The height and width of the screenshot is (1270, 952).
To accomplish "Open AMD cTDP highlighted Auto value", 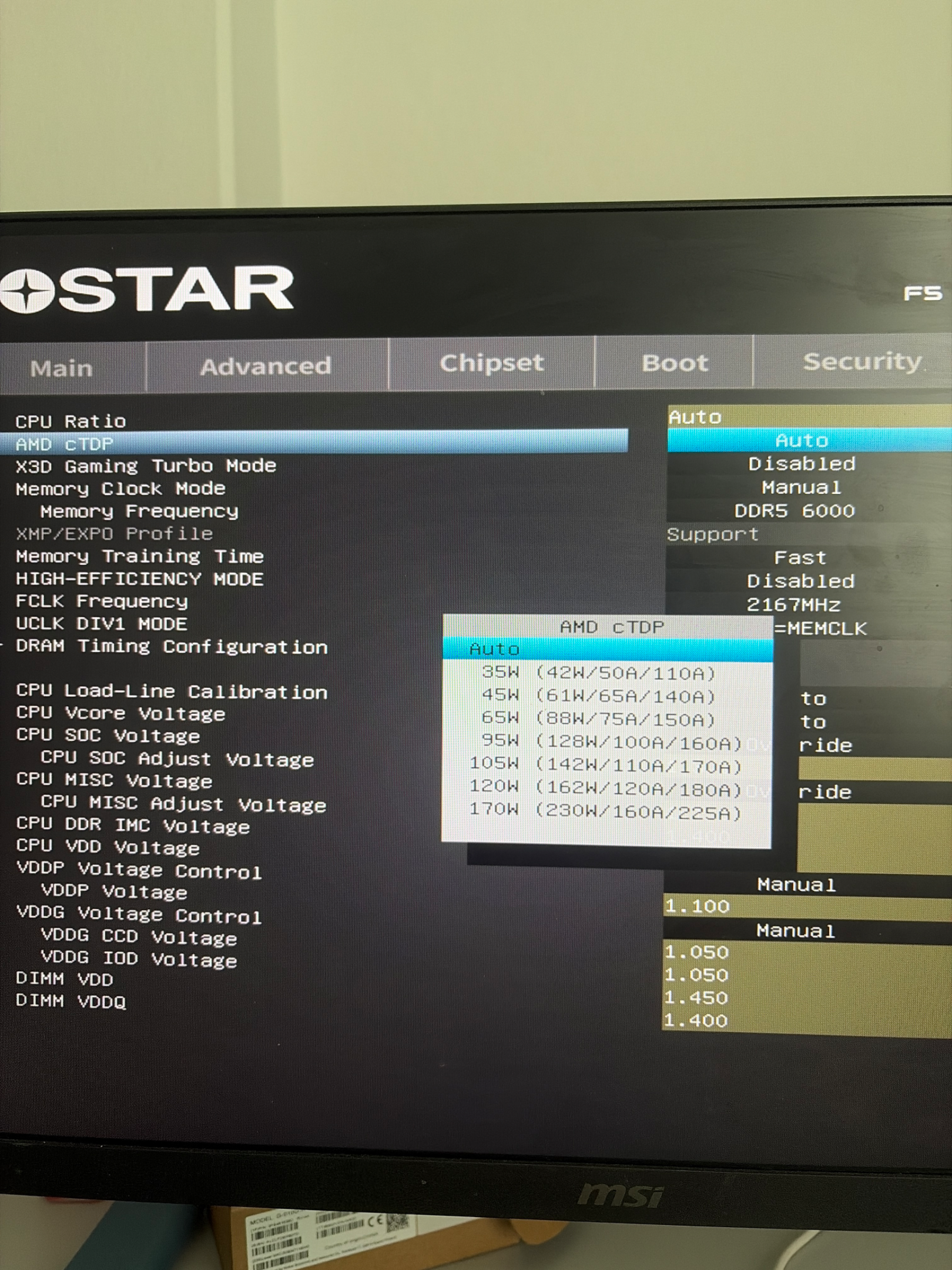I will tap(809, 440).
